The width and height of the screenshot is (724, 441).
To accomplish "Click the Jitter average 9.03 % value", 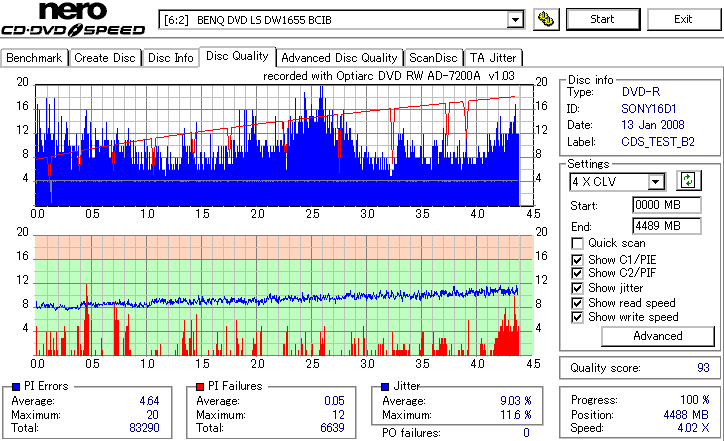I will coord(516,401).
